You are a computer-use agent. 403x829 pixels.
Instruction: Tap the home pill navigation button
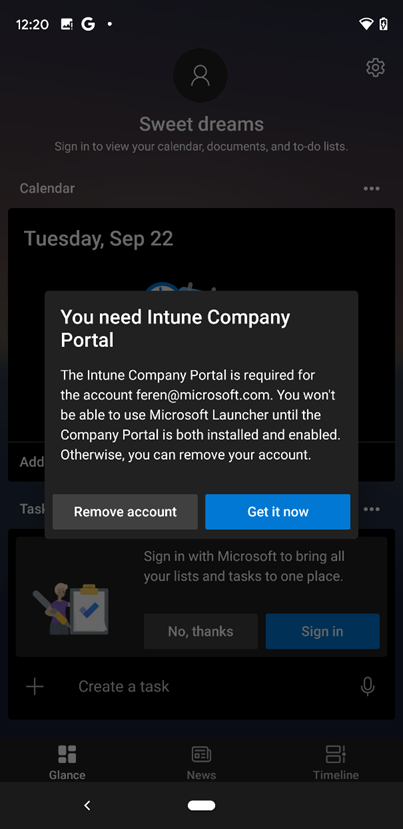pyautogui.click(x=202, y=805)
